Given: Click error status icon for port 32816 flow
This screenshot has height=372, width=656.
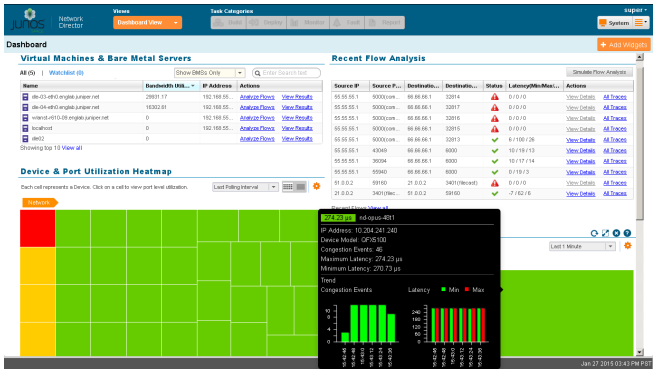Looking at the screenshot, I should pyautogui.click(x=495, y=118).
